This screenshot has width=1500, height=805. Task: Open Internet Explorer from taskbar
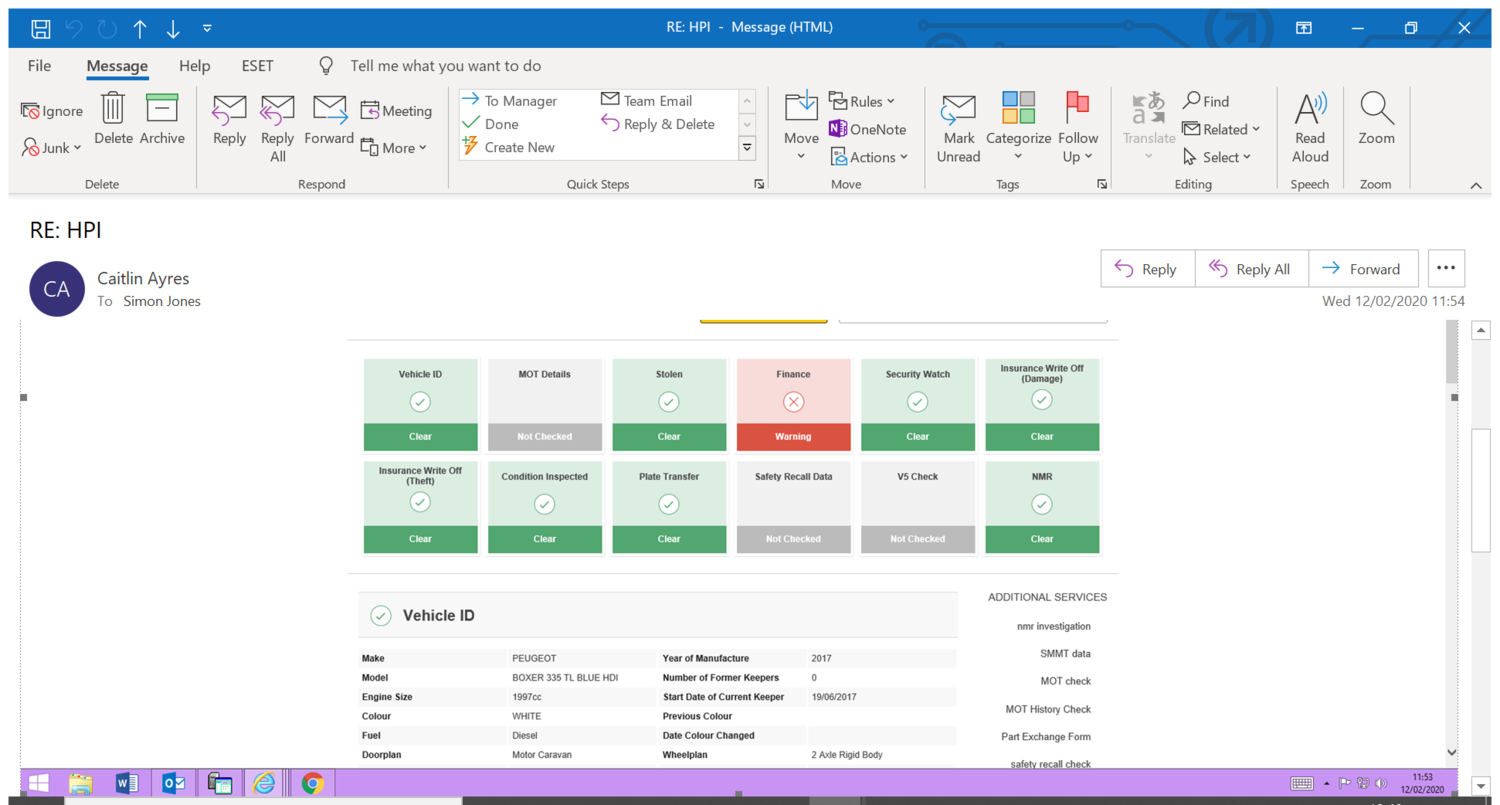pyautogui.click(x=264, y=783)
